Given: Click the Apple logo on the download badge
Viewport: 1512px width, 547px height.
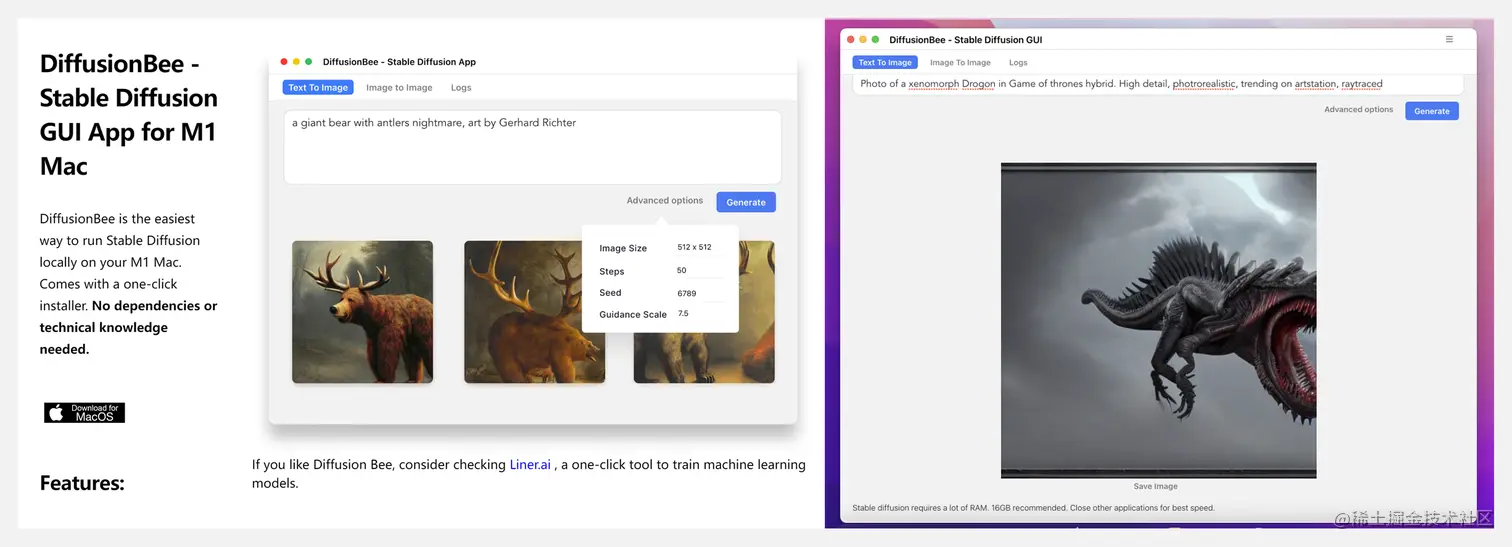Looking at the screenshot, I should (56, 413).
